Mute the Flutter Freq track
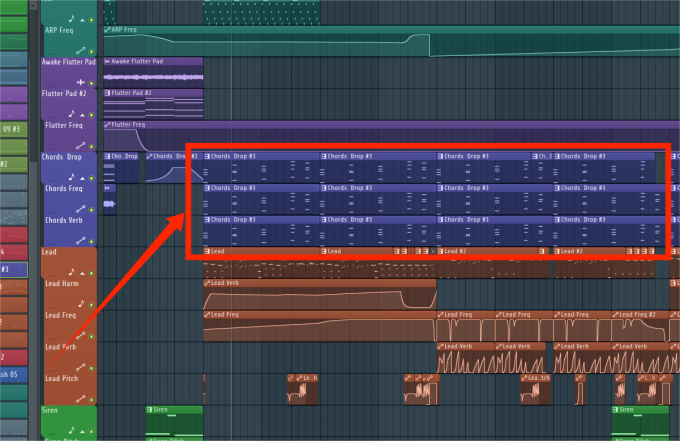This screenshot has height=441, width=680. tap(92, 147)
